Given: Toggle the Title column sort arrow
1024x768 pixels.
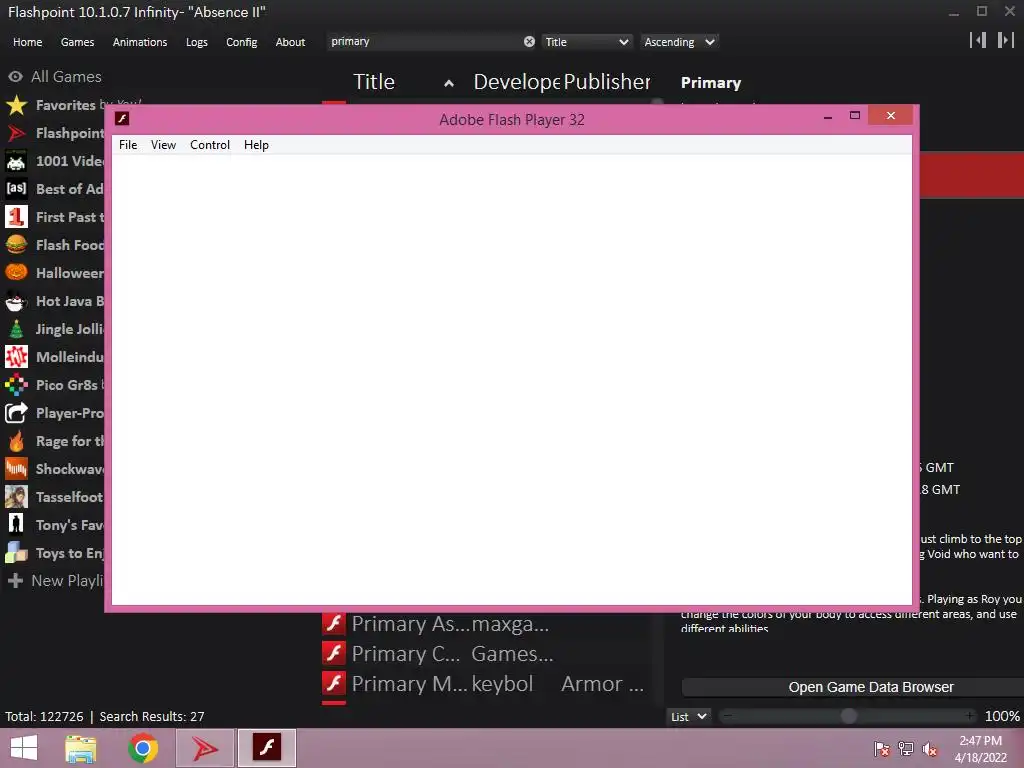Looking at the screenshot, I should 449,83.
